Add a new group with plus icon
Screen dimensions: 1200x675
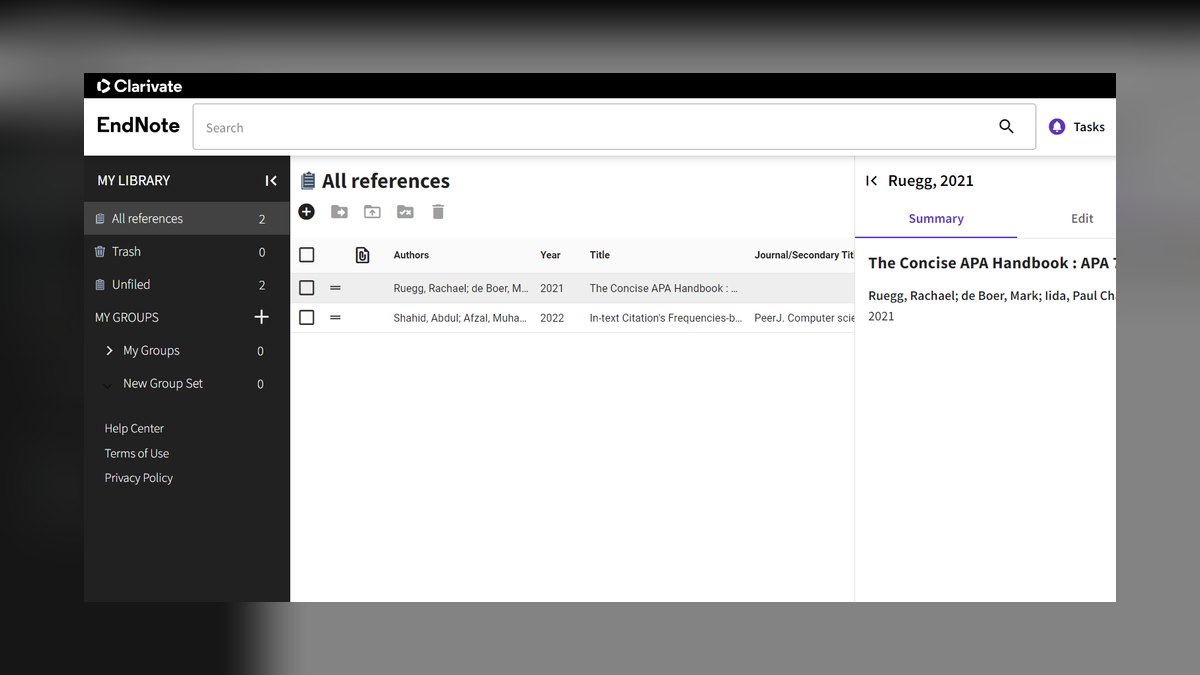point(262,317)
